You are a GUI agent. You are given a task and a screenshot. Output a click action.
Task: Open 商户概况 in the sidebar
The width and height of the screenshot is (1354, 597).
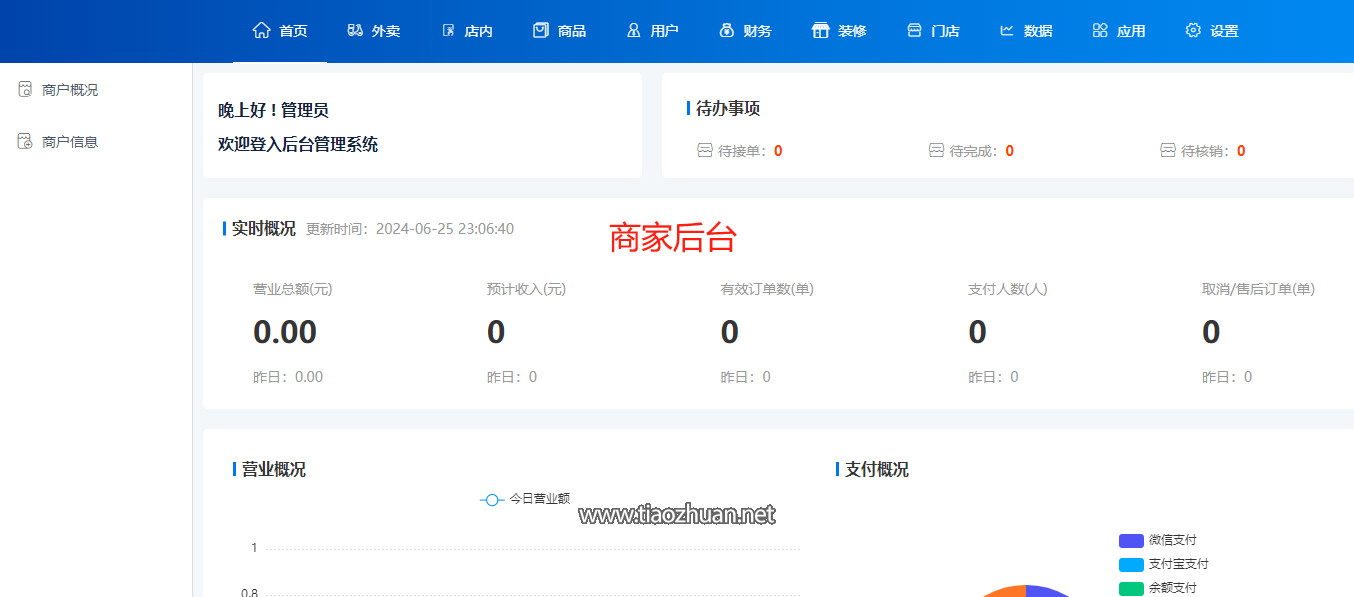69,90
